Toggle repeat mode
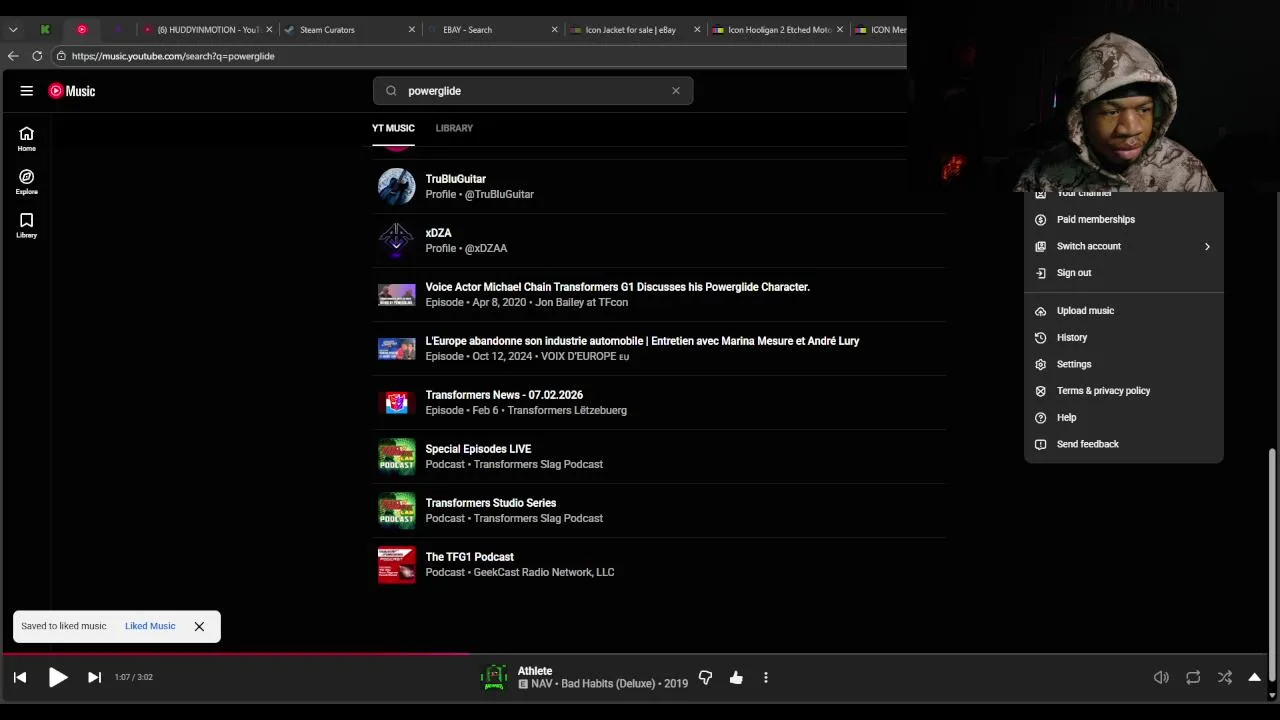This screenshot has height=720, width=1280. pyautogui.click(x=1193, y=677)
